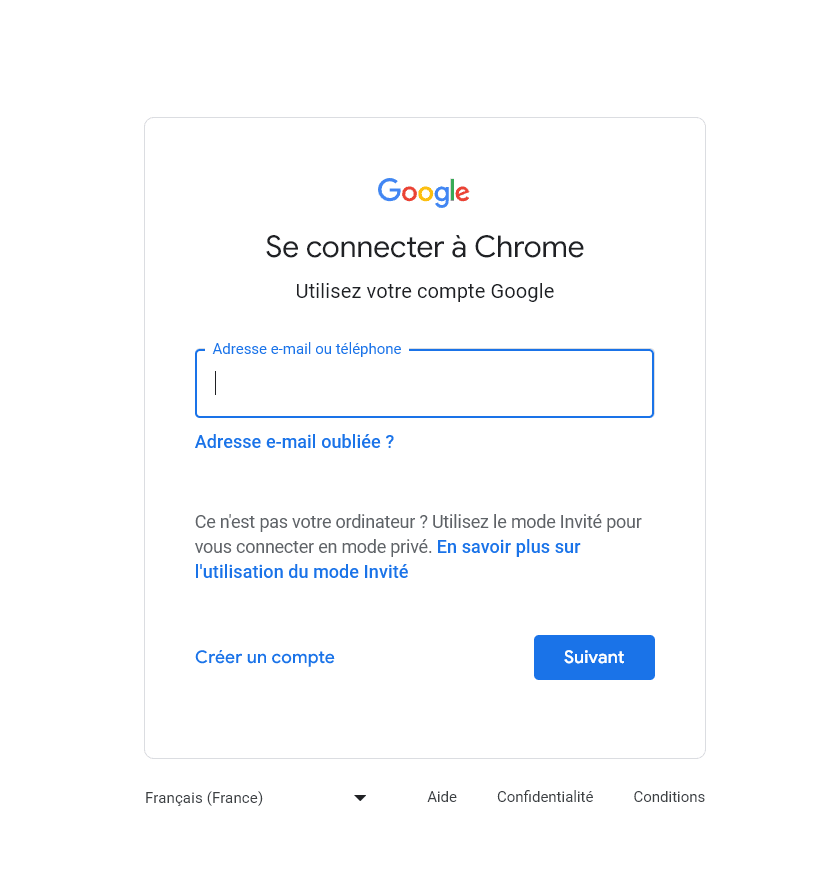834x871 pixels.
Task: Click the 'Adresse e-mail ou téléphone' floating label
Action: pos(307,349)
